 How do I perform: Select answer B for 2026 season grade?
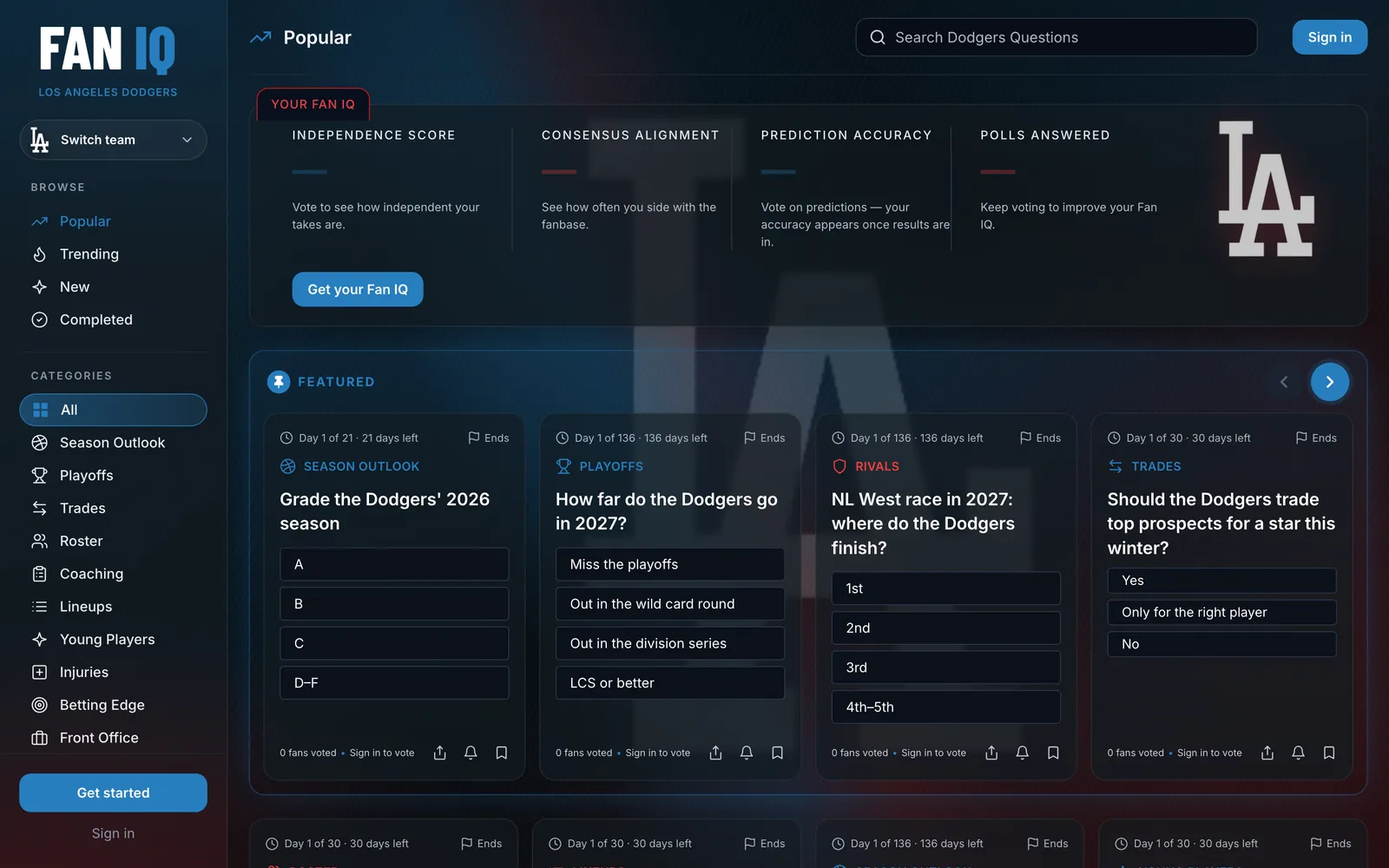(394, 603)
